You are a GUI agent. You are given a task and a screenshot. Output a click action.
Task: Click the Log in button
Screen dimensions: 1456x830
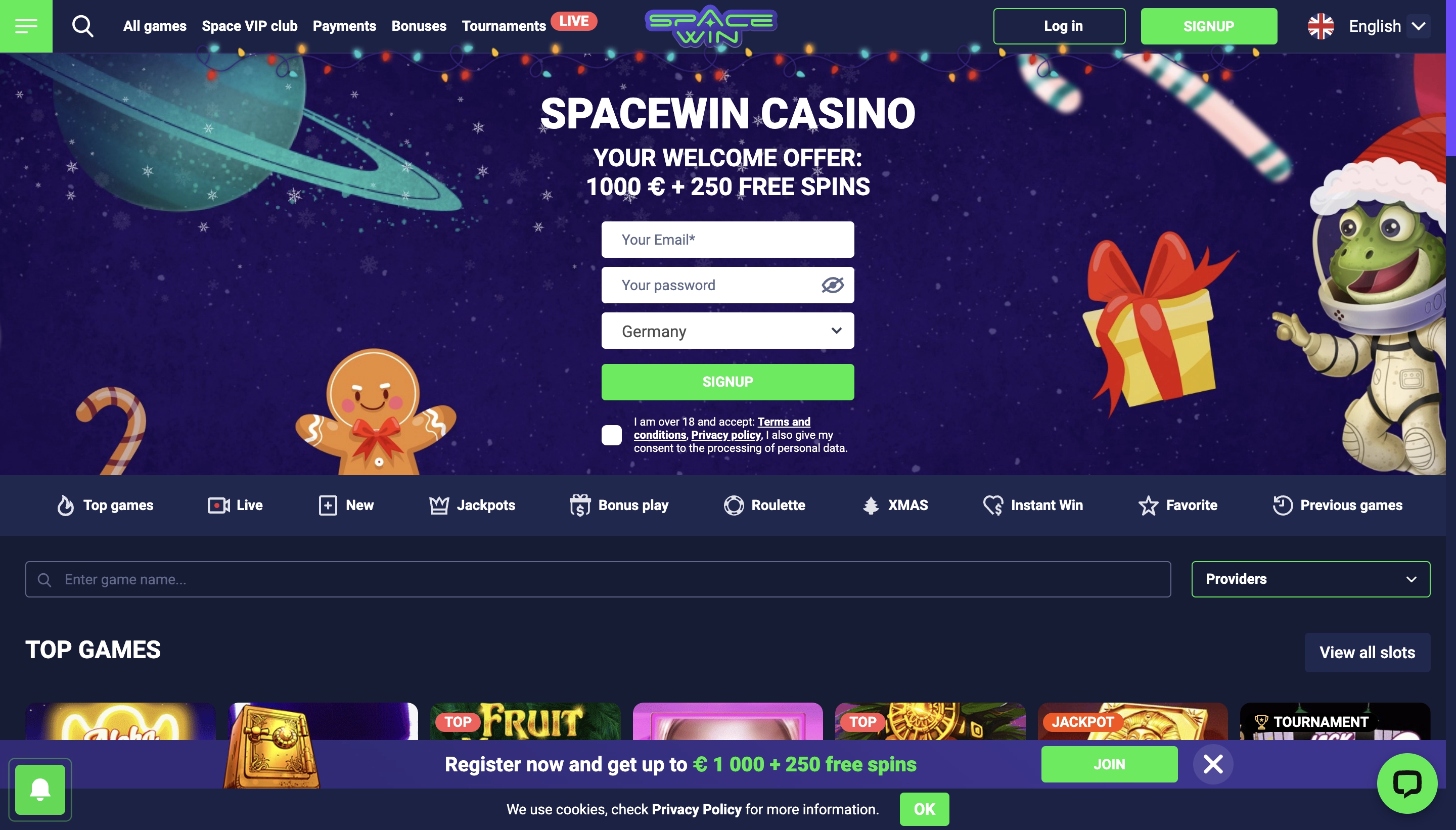tap(1059, 26)
